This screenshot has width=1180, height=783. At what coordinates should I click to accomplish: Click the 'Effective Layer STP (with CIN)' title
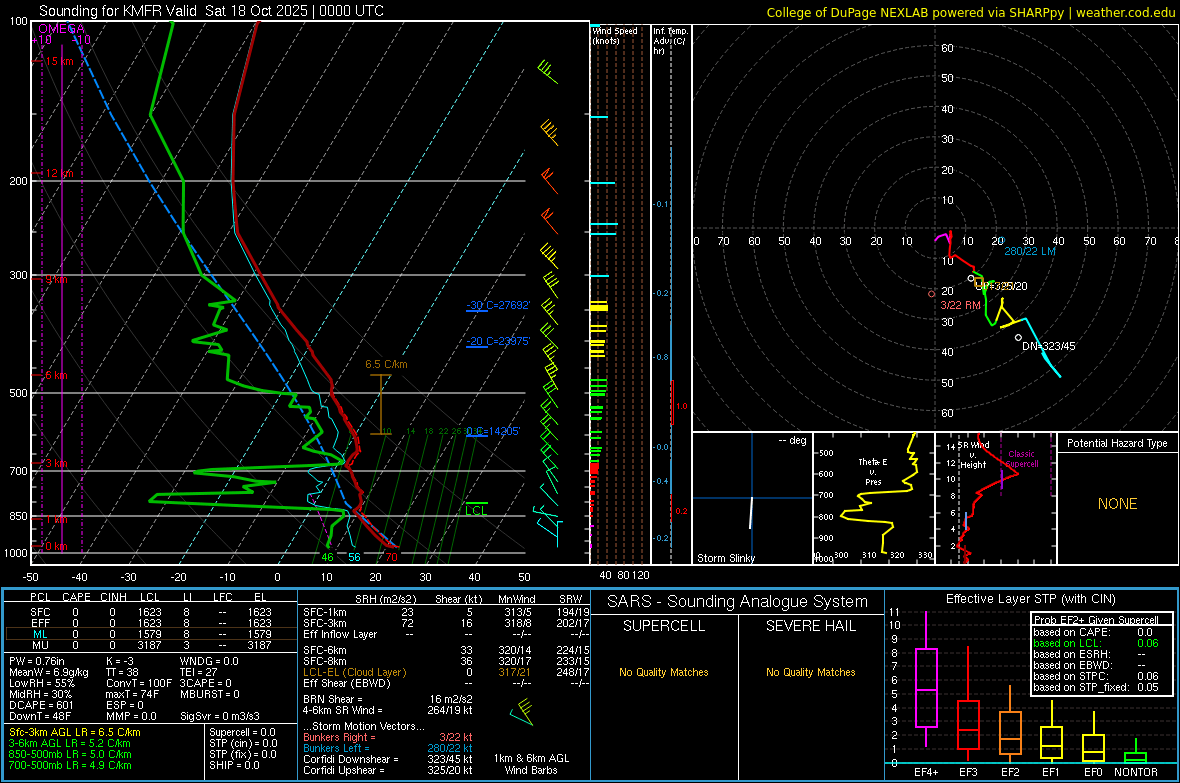[1030, 599]
